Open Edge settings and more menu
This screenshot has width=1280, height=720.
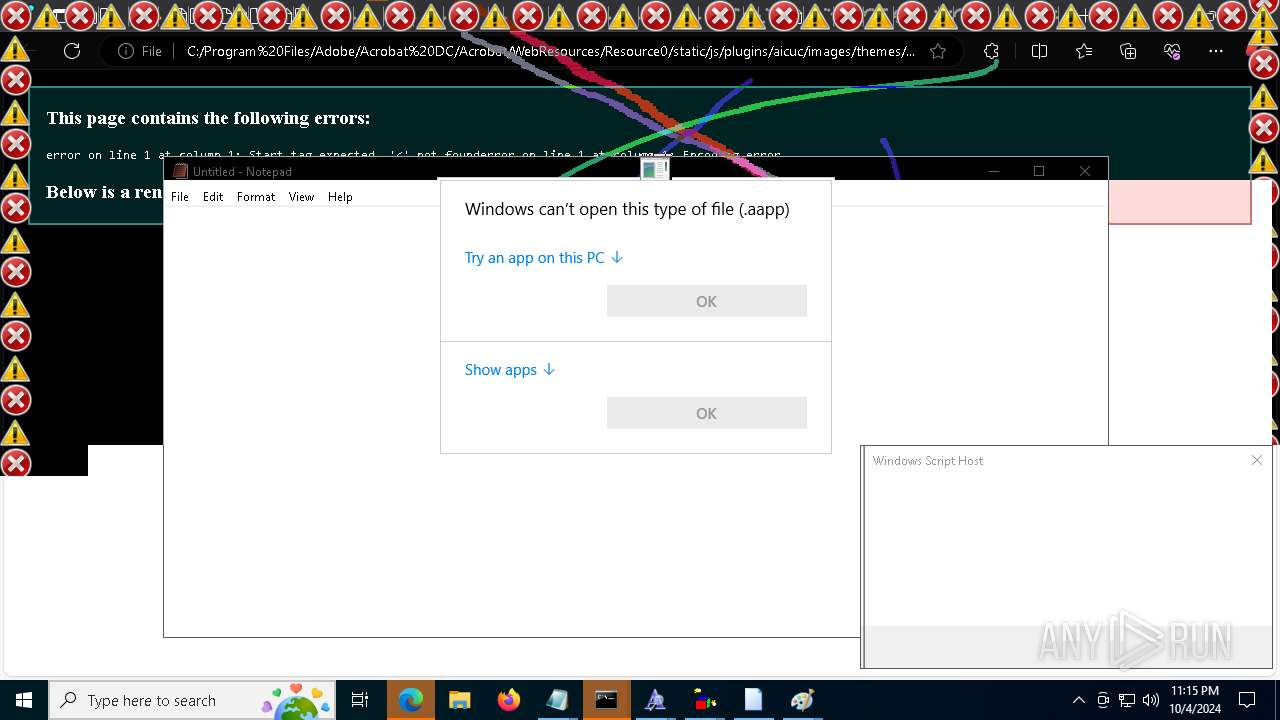1216,51
